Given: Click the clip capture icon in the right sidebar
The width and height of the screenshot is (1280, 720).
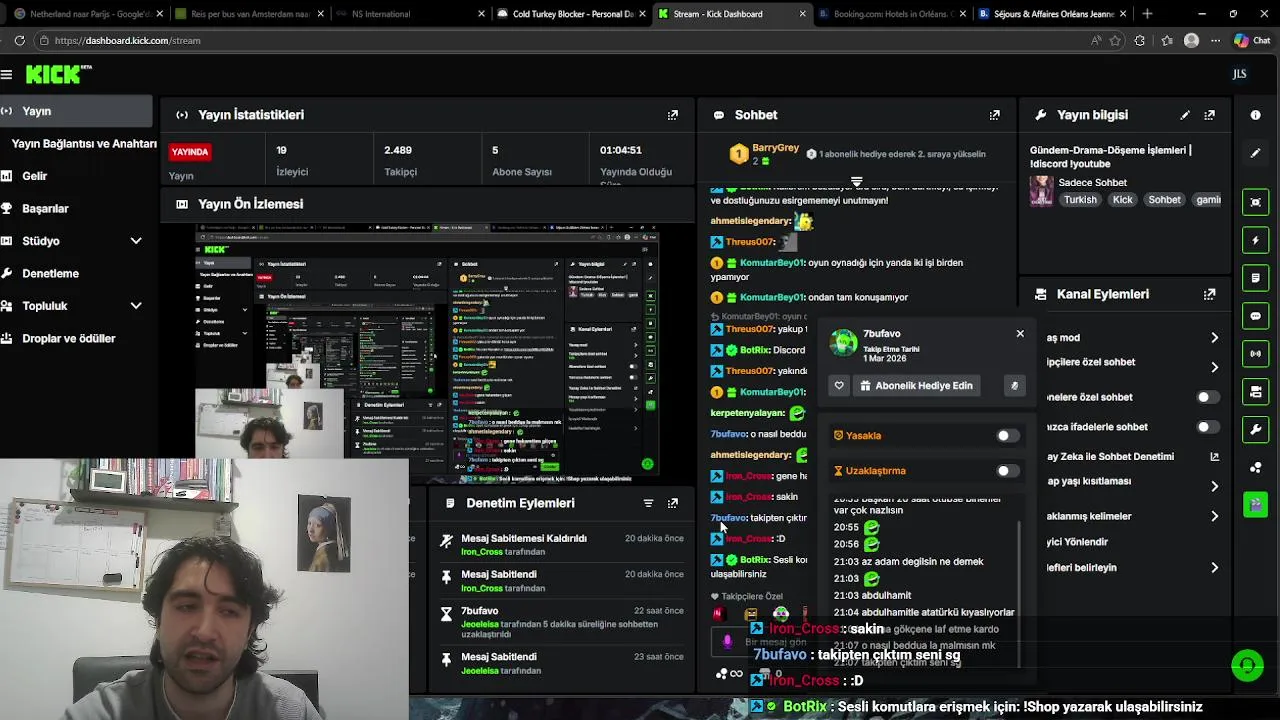Looking at the screenshot, I should [x=1255, y=202].
